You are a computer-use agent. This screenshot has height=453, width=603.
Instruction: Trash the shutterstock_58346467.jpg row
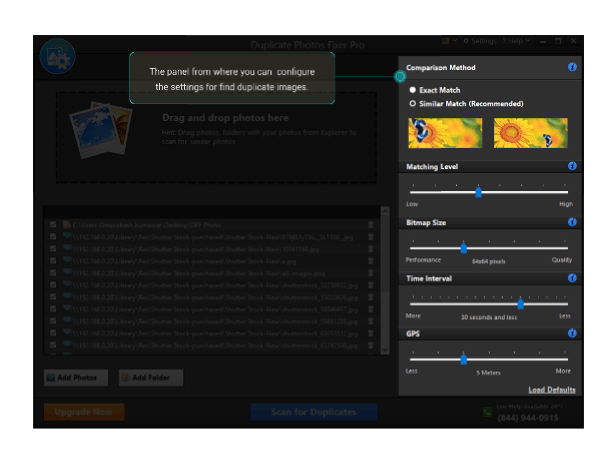point(370,309)
